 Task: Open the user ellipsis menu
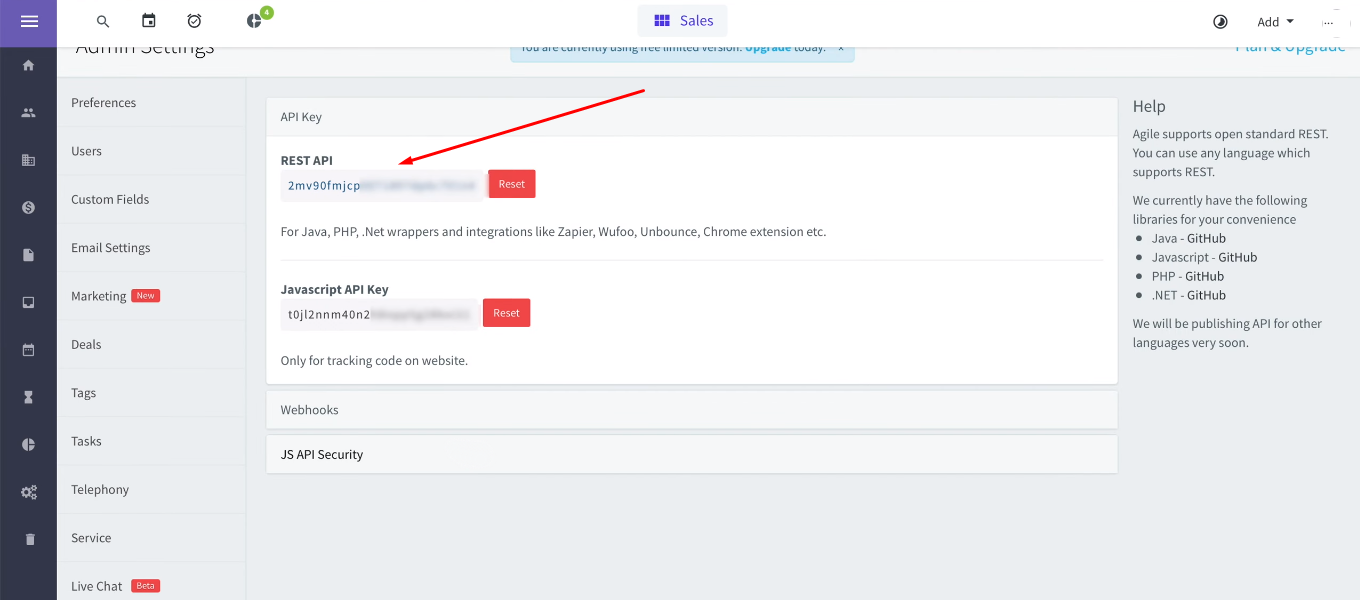pyautogui.click(x=1329, y=22)
